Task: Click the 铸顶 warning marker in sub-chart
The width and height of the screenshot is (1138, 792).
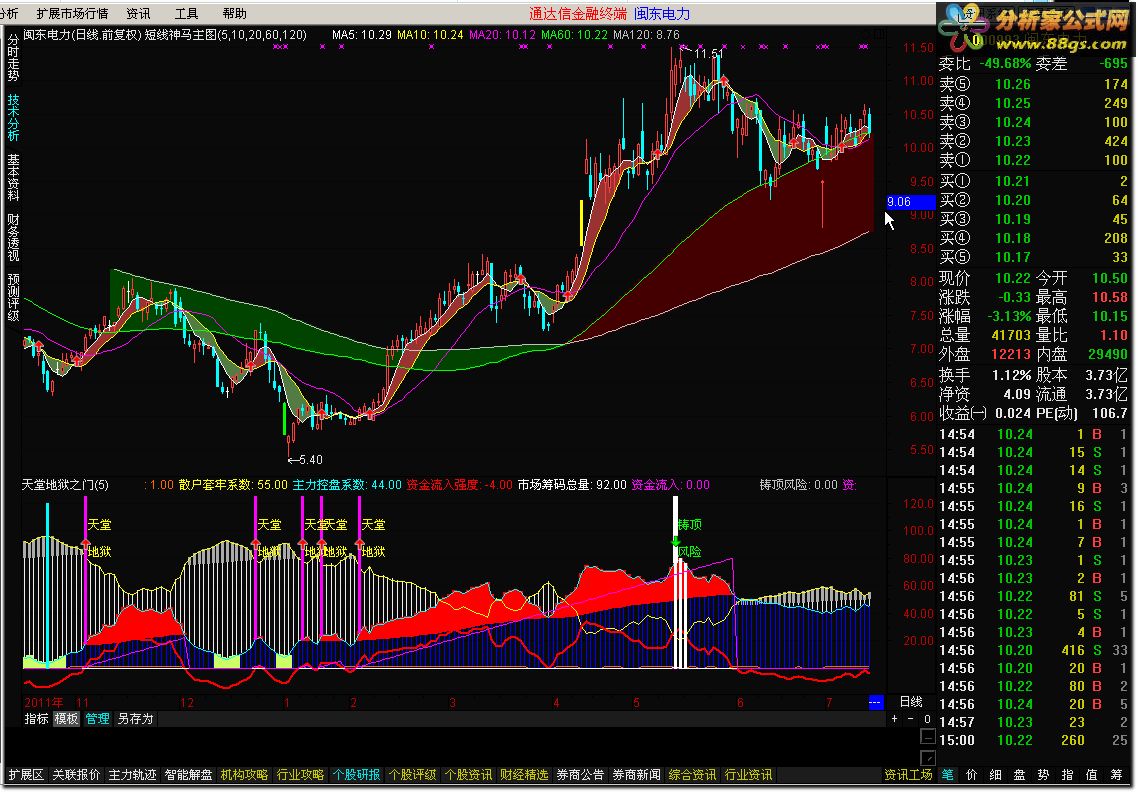Action: [689, 524]
